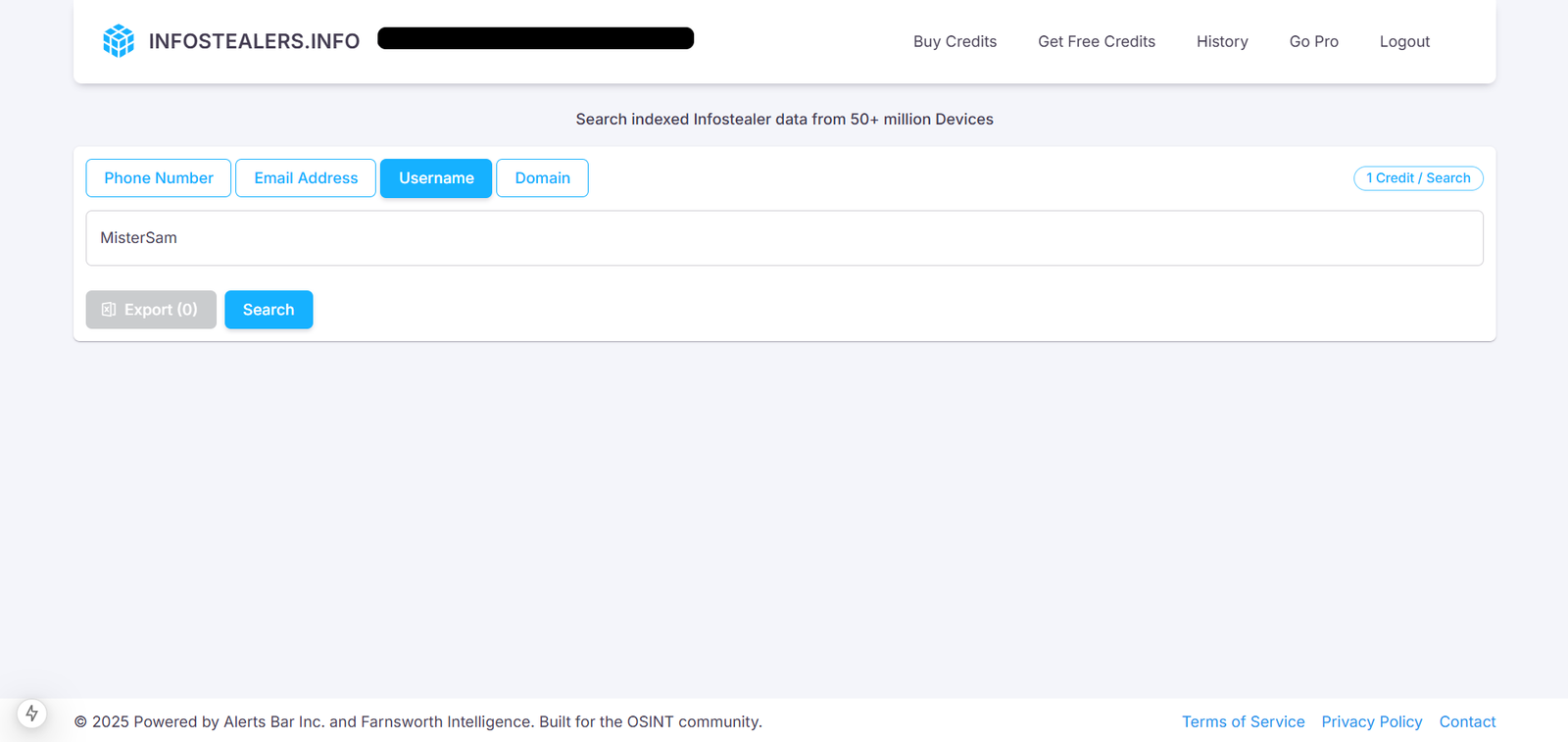Open Get Free Credits
The height and width of the screenshot is (742, 1568).
(x=1097, y=41)
